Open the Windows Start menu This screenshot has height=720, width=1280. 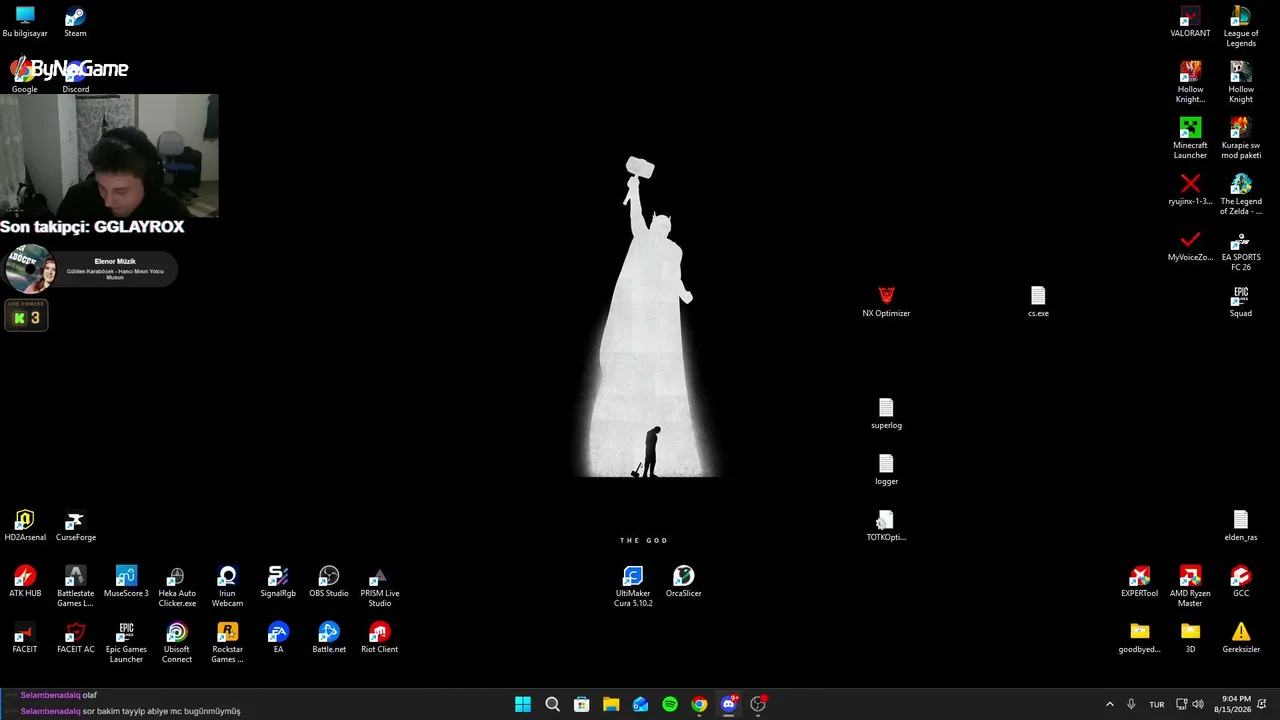(x=523, y=704)
